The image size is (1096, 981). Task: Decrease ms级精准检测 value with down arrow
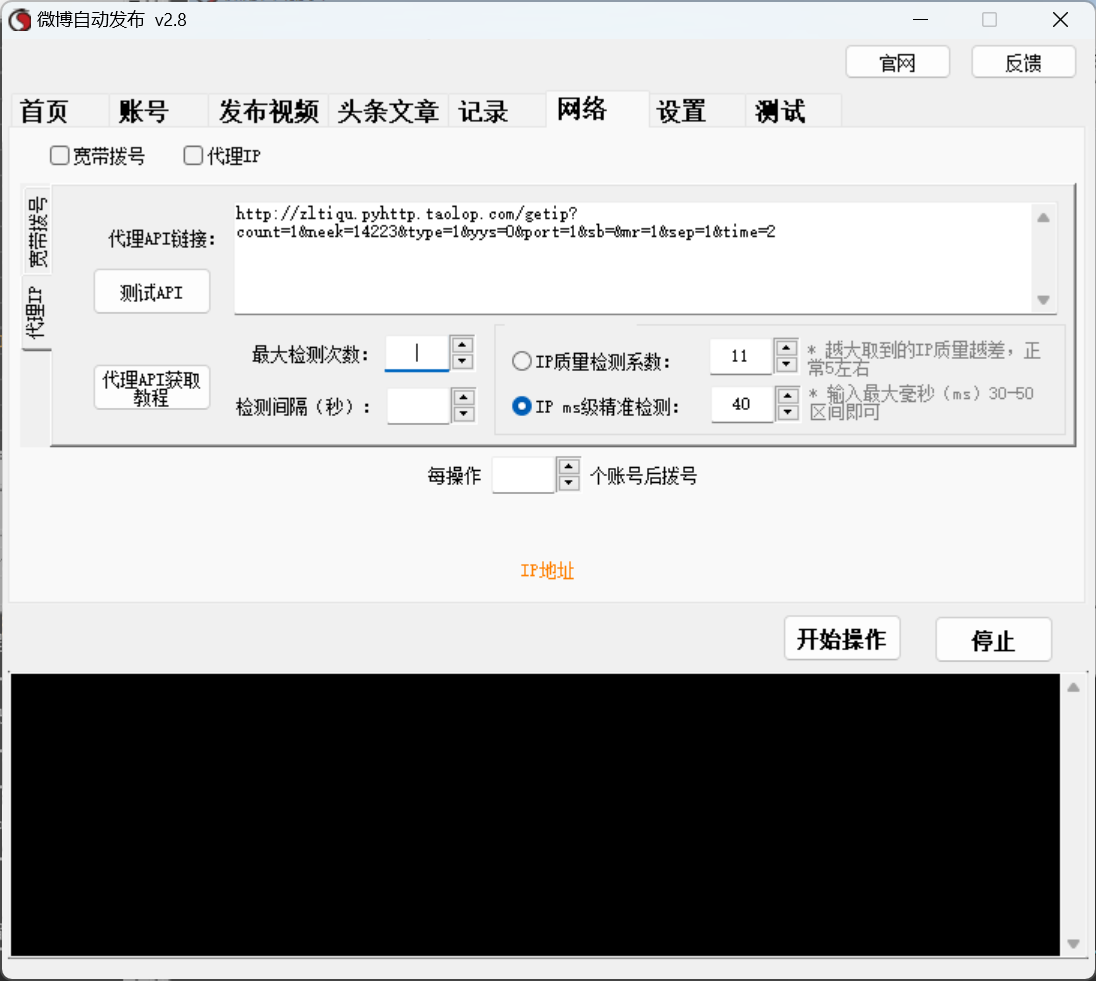click(788, 413)
